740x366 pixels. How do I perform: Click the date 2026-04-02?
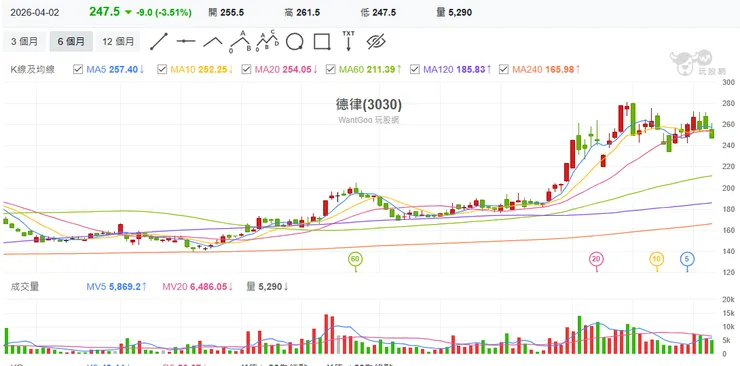pos(35,13)
